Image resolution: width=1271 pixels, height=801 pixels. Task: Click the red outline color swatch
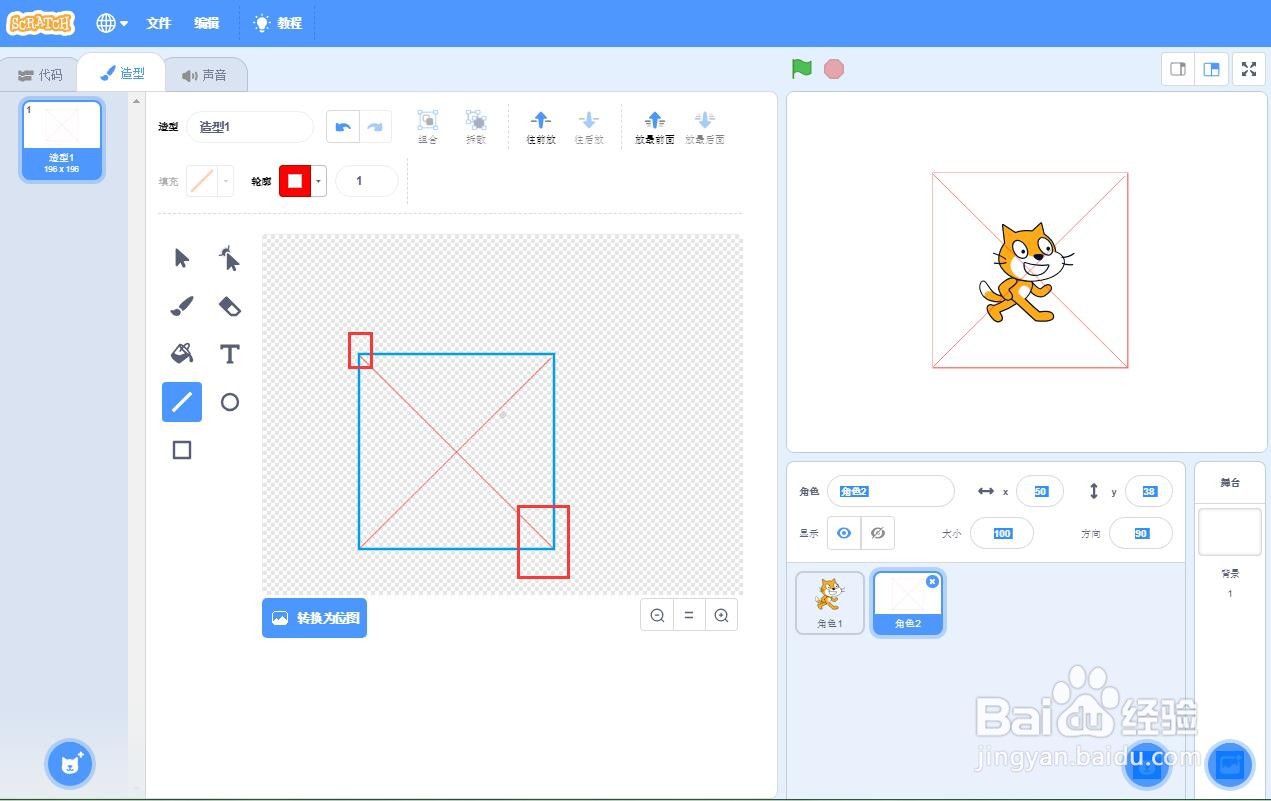pyautogui.click(x=295, y=181)
